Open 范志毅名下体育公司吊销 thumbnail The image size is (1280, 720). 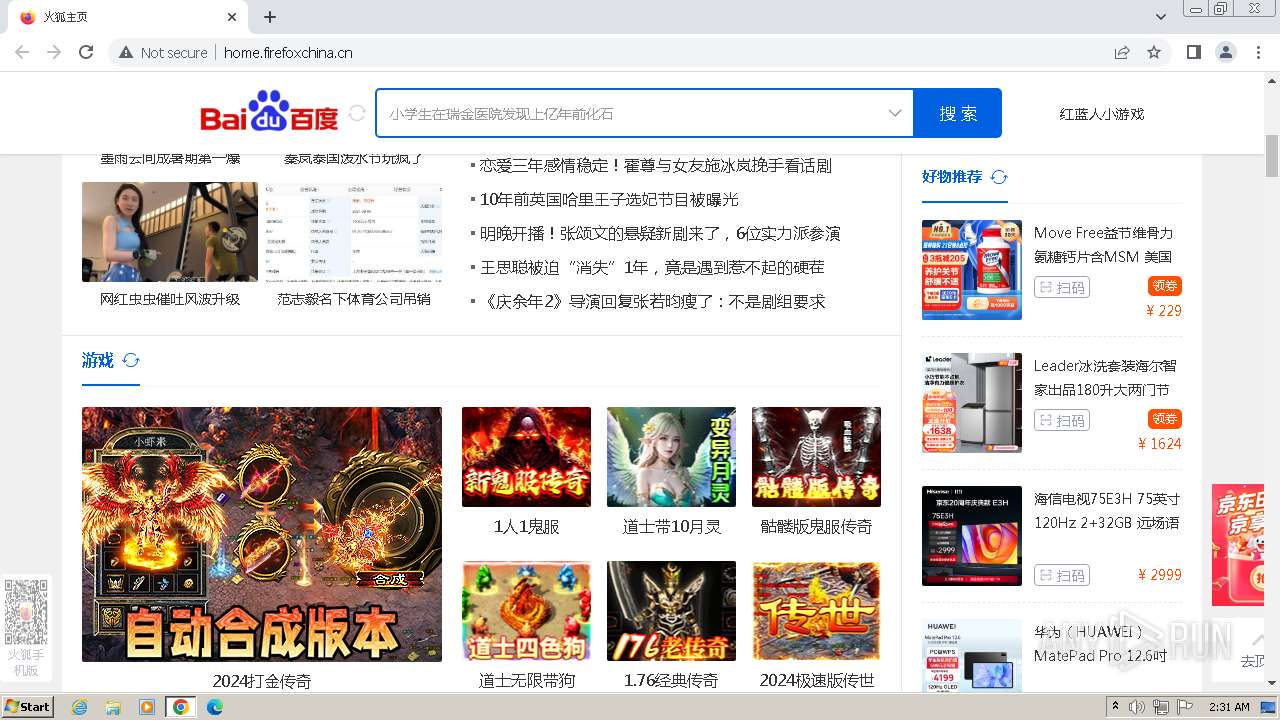click(x=354, y=232)
